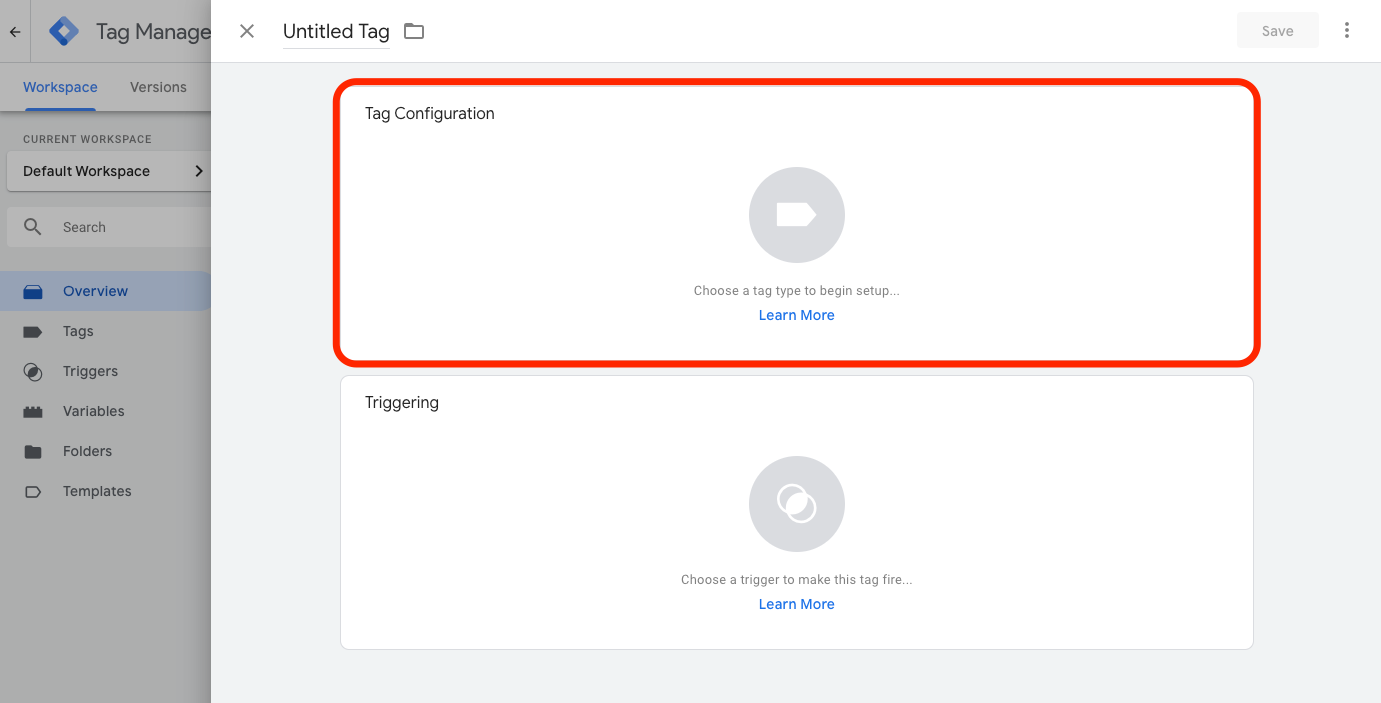Image resolution: width=1381 pixels, height=703 pixels.
Task: Open Templates in the sidebar
Action: 105,491
